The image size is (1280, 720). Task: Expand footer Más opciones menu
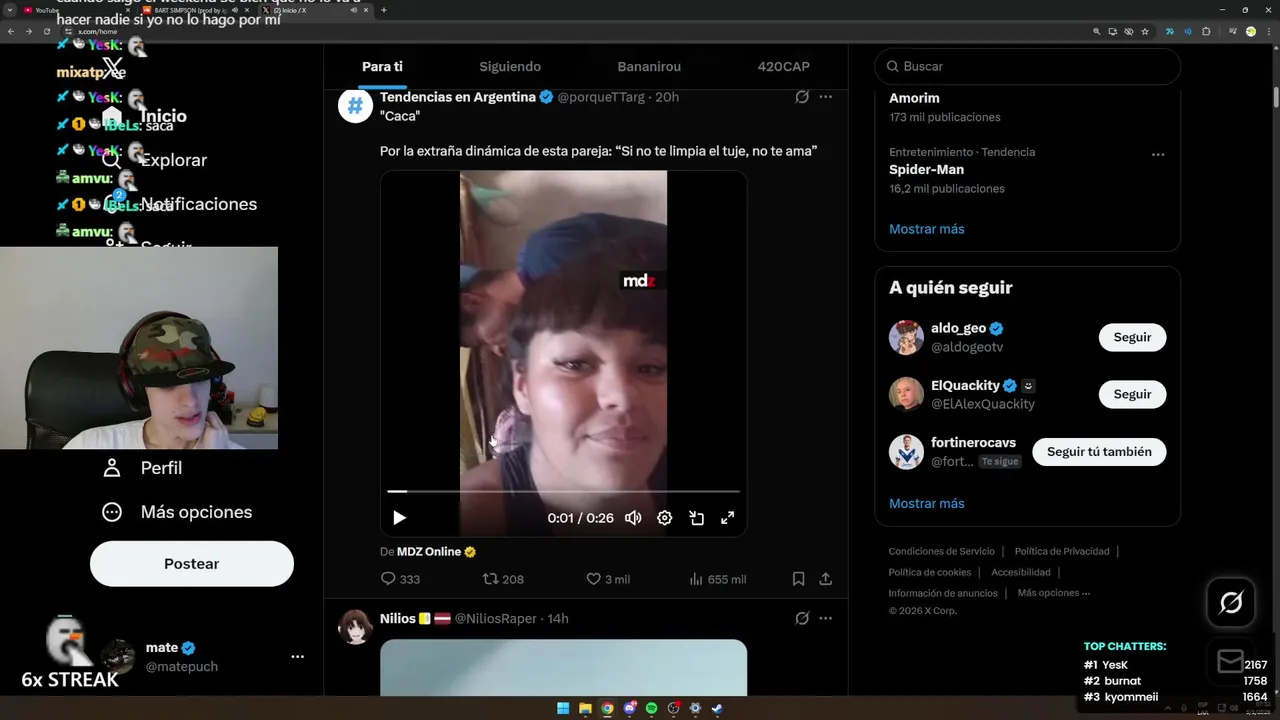pos(1053,593)
